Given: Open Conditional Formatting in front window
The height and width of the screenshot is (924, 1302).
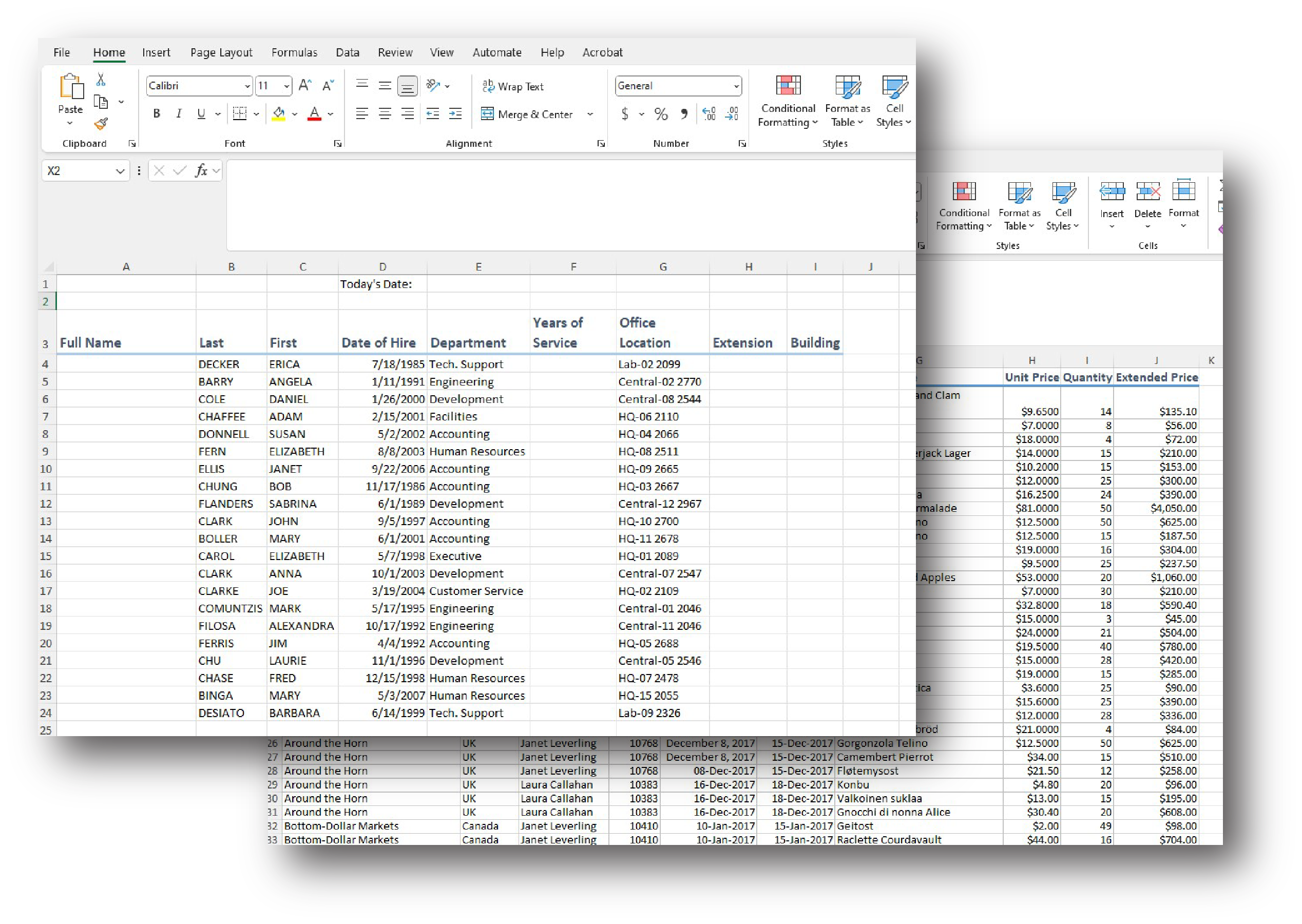Looking at the screenshot, I should (x=788, y=100).
